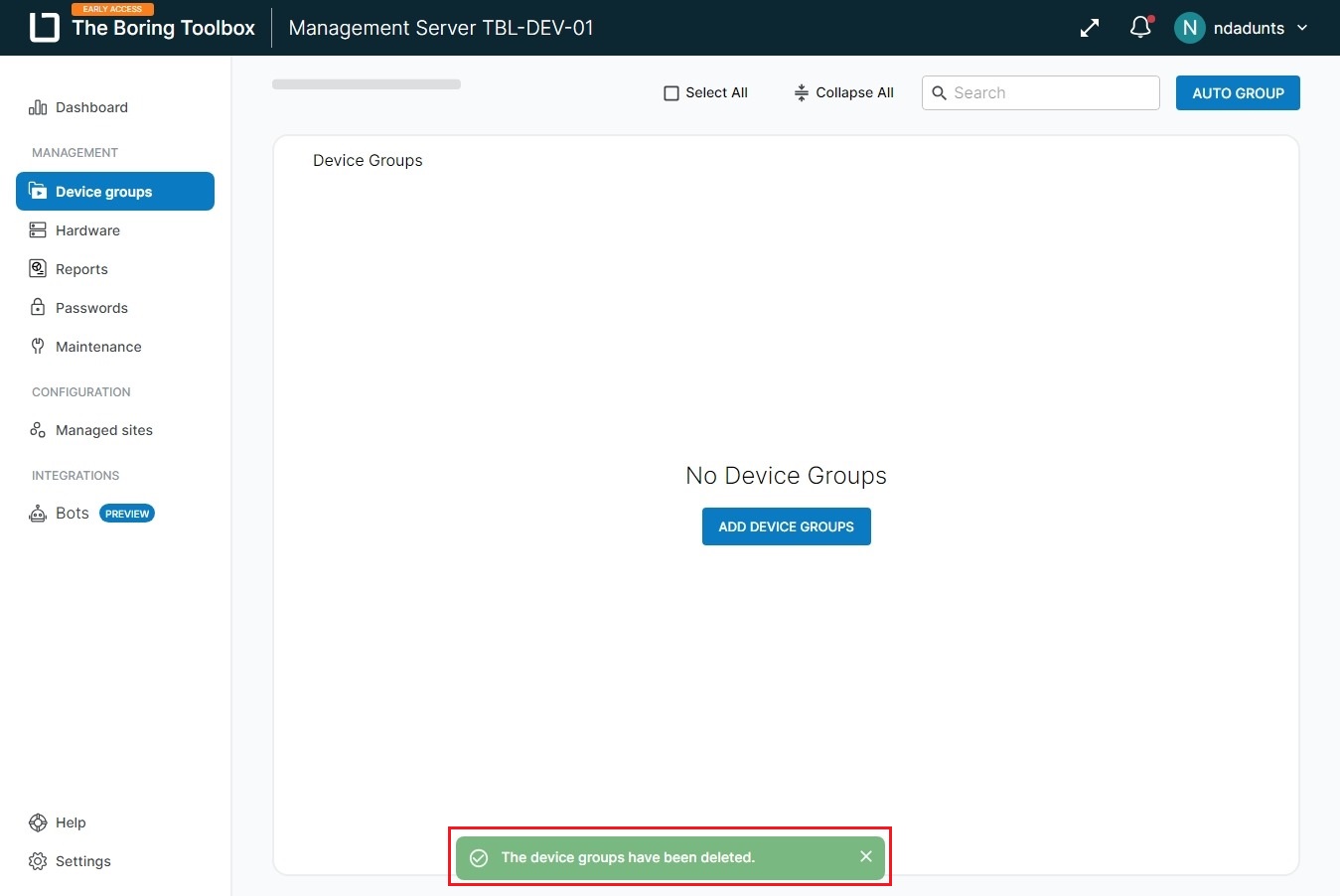The height and width of the screenshot is (896, 1340).
Task: Navigate to Managed sites
Action: [x=103, y=430]
